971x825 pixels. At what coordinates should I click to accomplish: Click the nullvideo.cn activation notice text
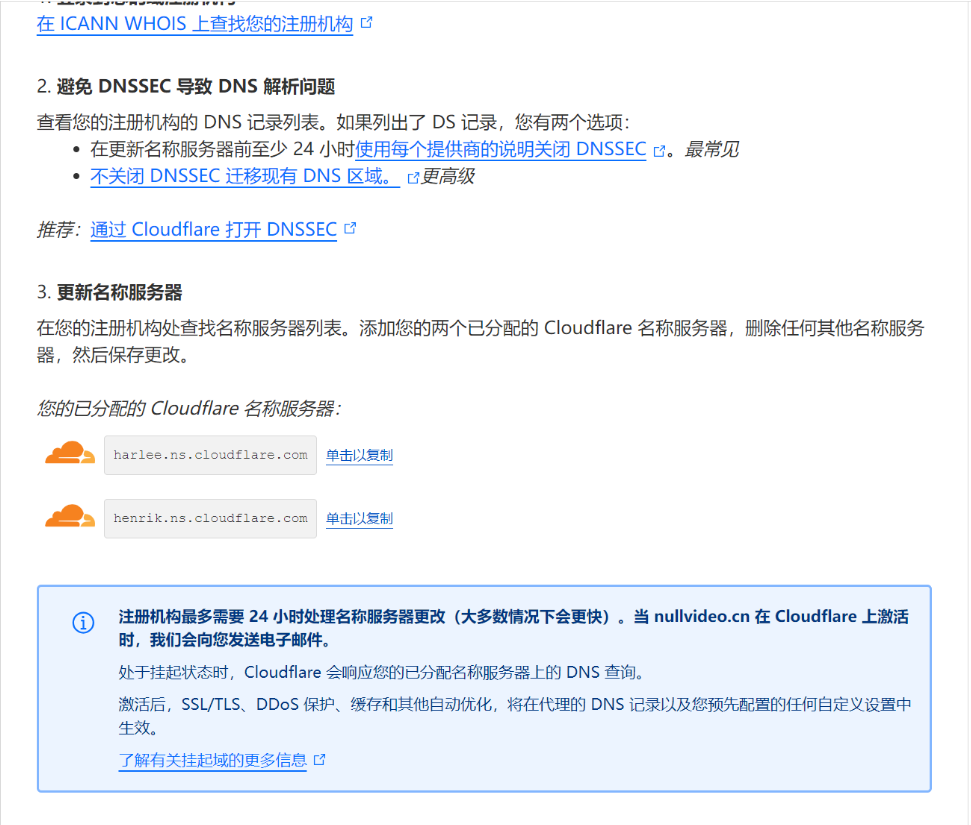coord(513,628)
